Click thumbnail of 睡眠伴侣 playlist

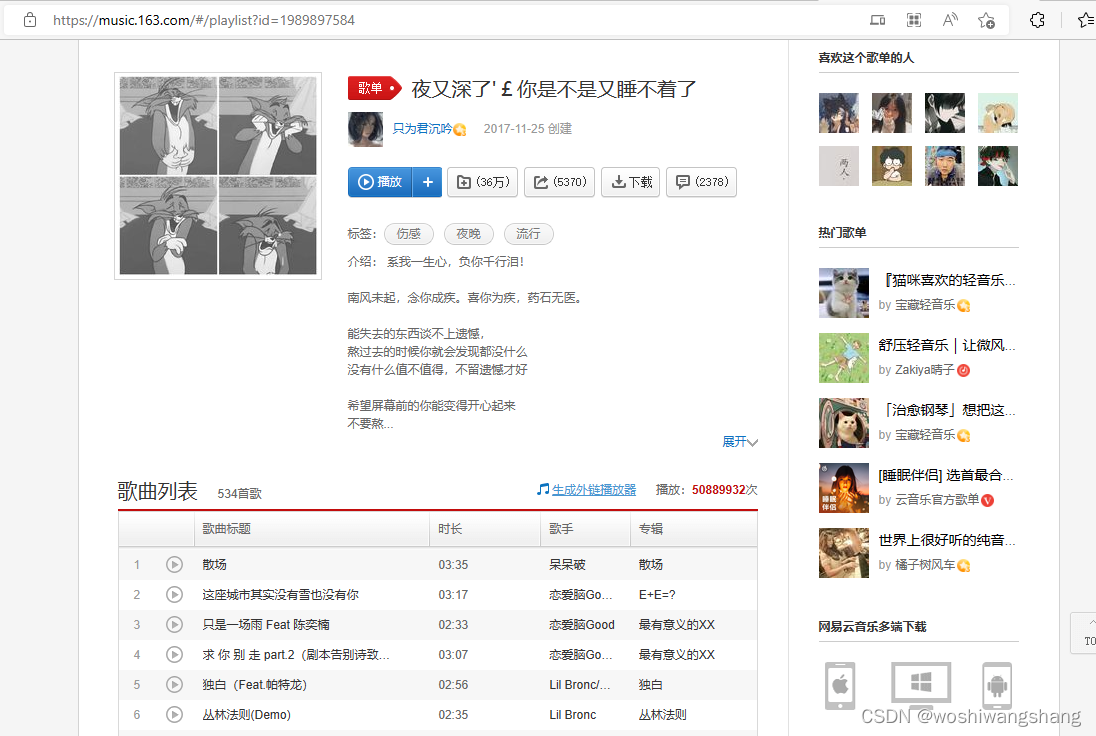844,488
